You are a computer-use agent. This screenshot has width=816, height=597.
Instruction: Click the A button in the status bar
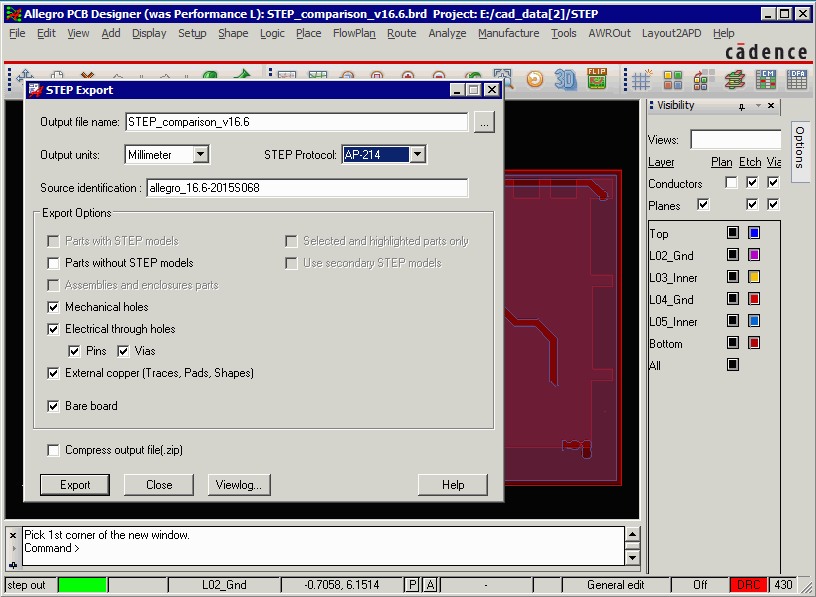430,585
